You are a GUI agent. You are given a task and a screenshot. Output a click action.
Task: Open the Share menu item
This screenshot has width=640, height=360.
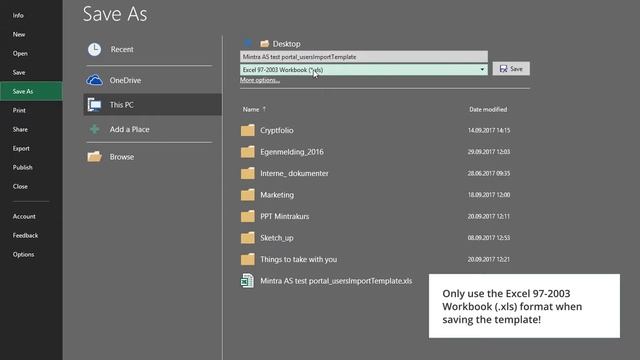[x=20, y=129]
